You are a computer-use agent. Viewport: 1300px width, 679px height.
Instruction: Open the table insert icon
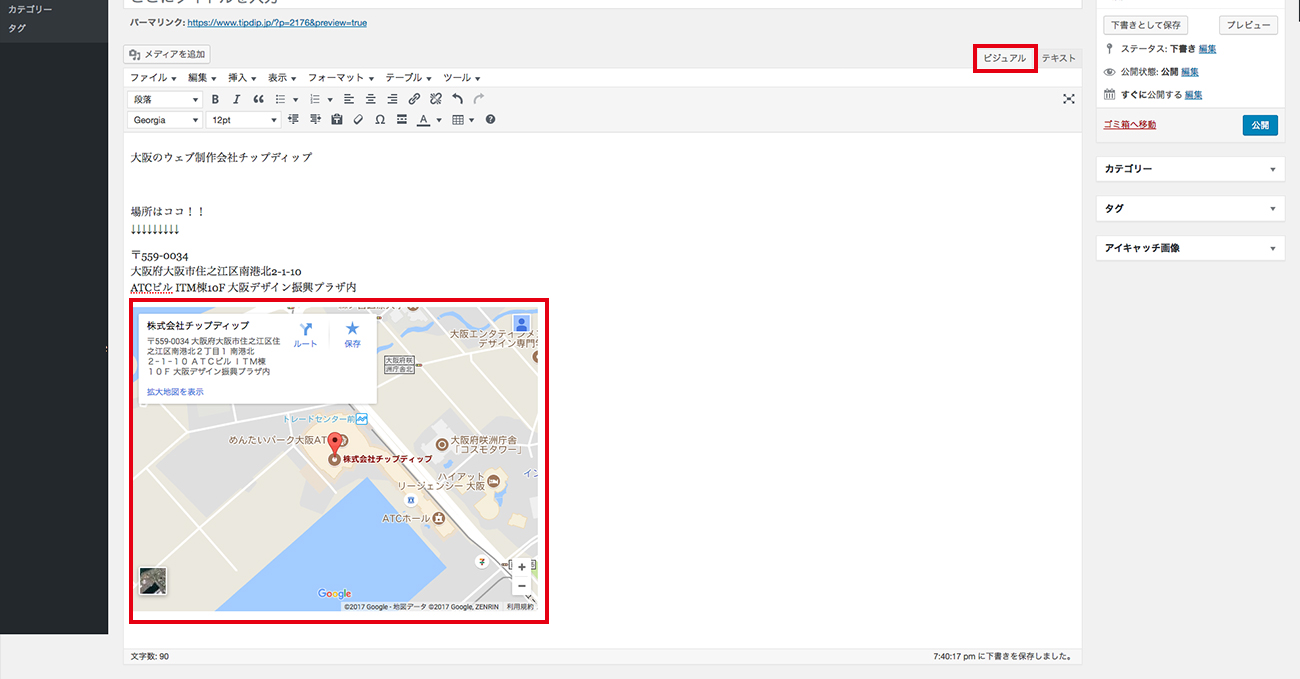point(458,119)
